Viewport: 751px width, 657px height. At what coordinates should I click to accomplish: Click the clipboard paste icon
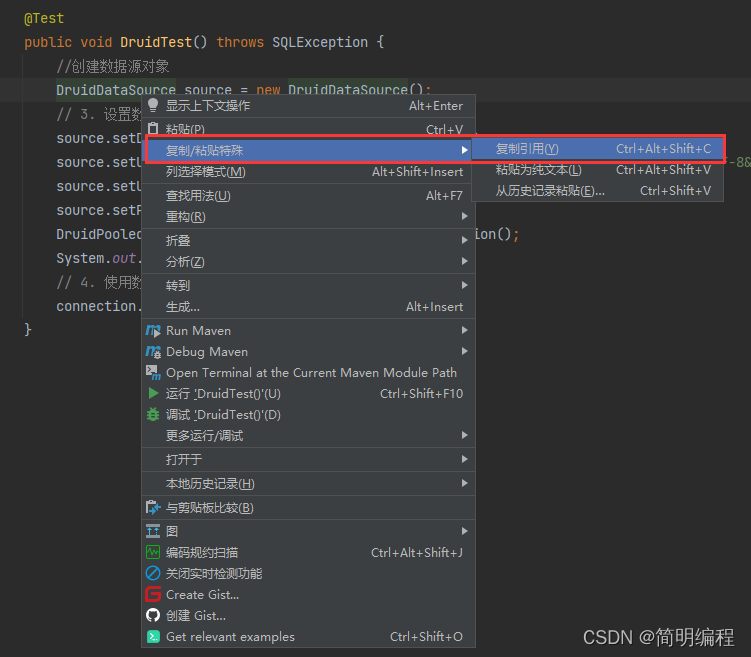point(153,128)
